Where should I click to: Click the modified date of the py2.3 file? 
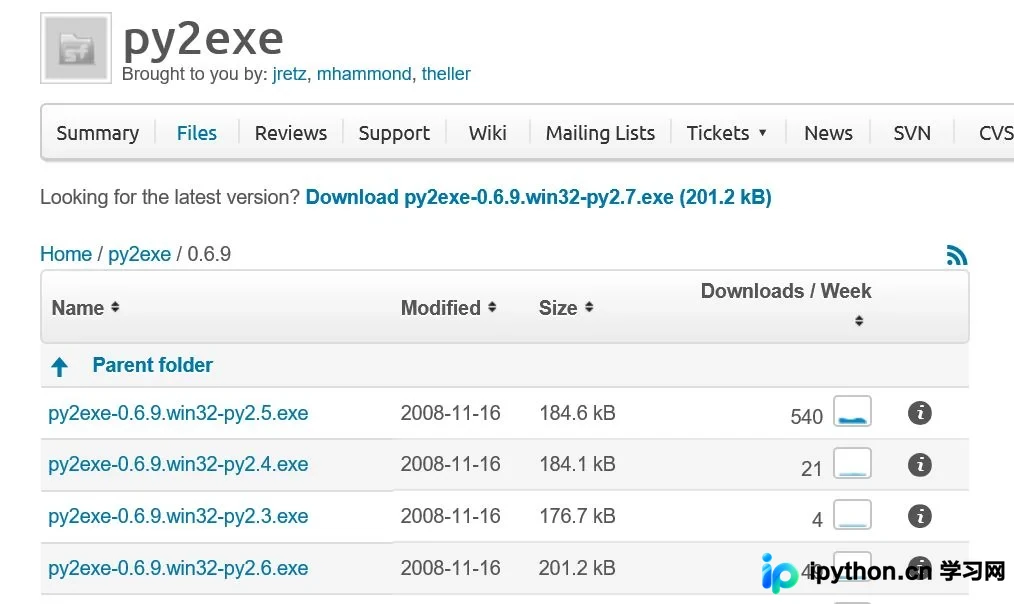pyautogui.click(x=451, y=515)
